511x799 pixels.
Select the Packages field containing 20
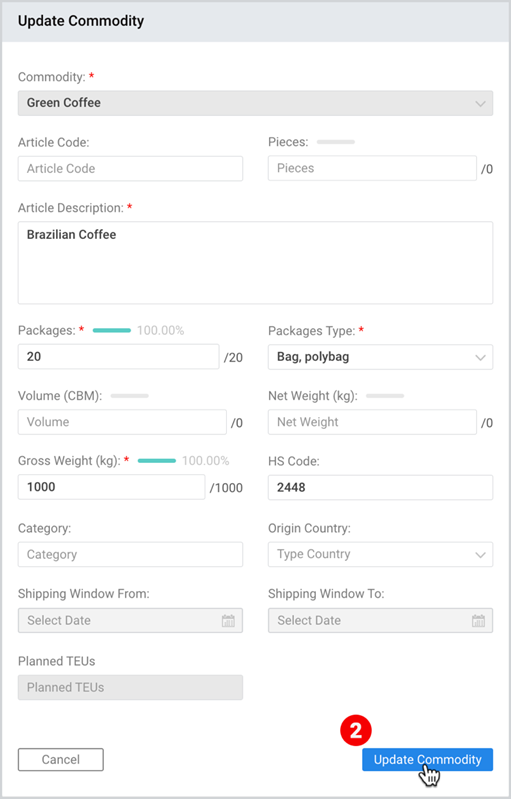119,357
